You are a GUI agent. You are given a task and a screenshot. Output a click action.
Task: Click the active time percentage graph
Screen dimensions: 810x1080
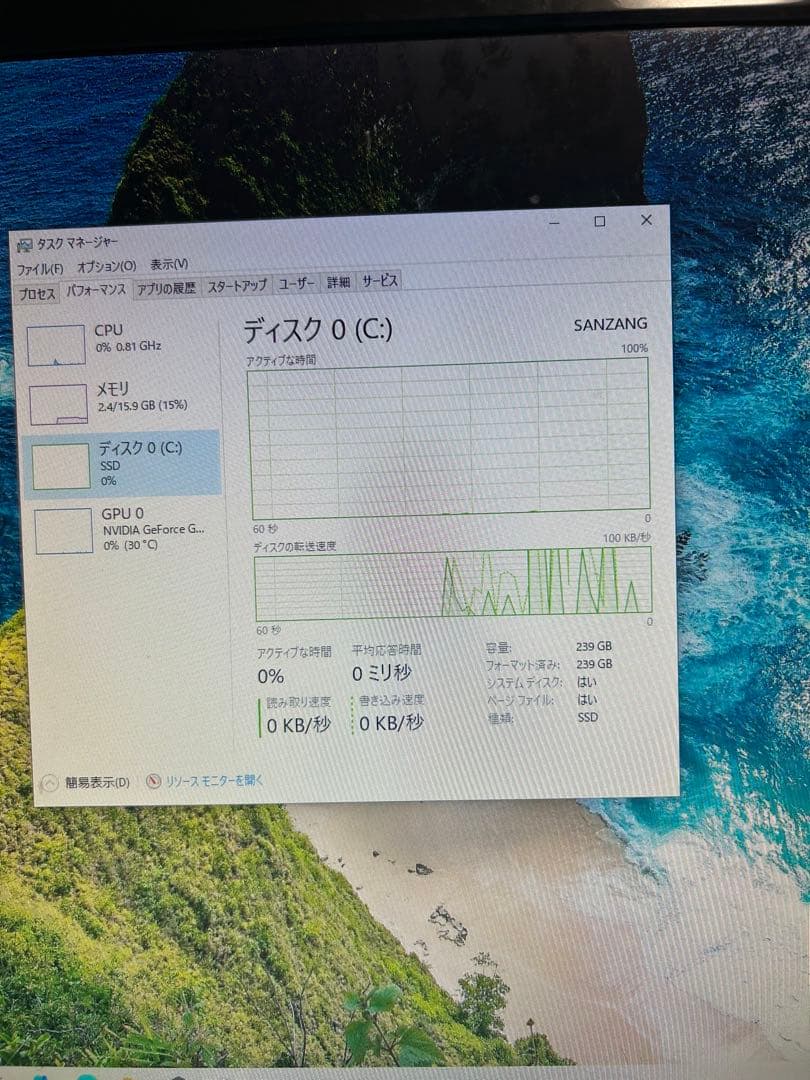point(450,440)
